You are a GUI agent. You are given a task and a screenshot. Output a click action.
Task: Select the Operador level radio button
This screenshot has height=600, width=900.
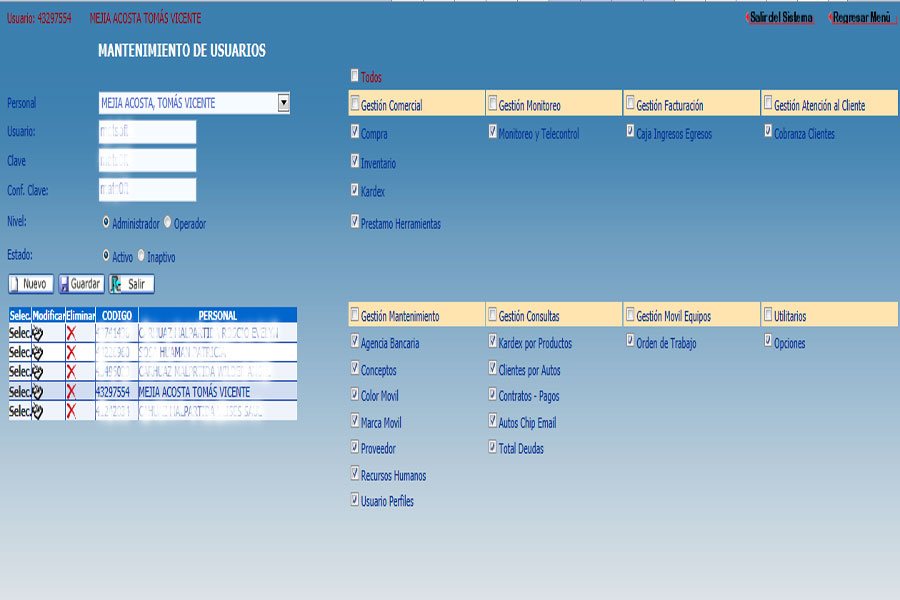(168, 222)
